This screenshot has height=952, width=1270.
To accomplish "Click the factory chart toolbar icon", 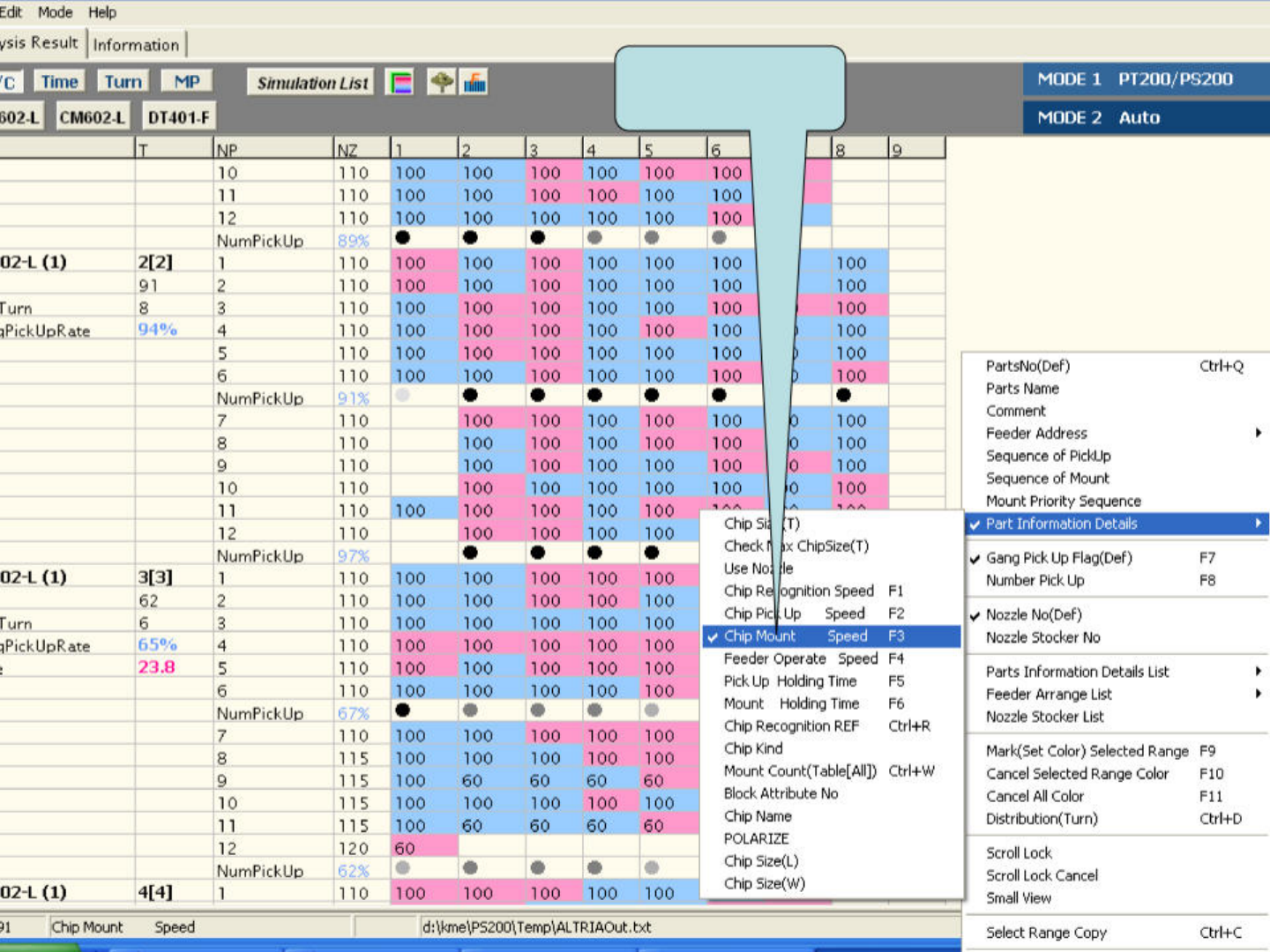I will (475, 83).
